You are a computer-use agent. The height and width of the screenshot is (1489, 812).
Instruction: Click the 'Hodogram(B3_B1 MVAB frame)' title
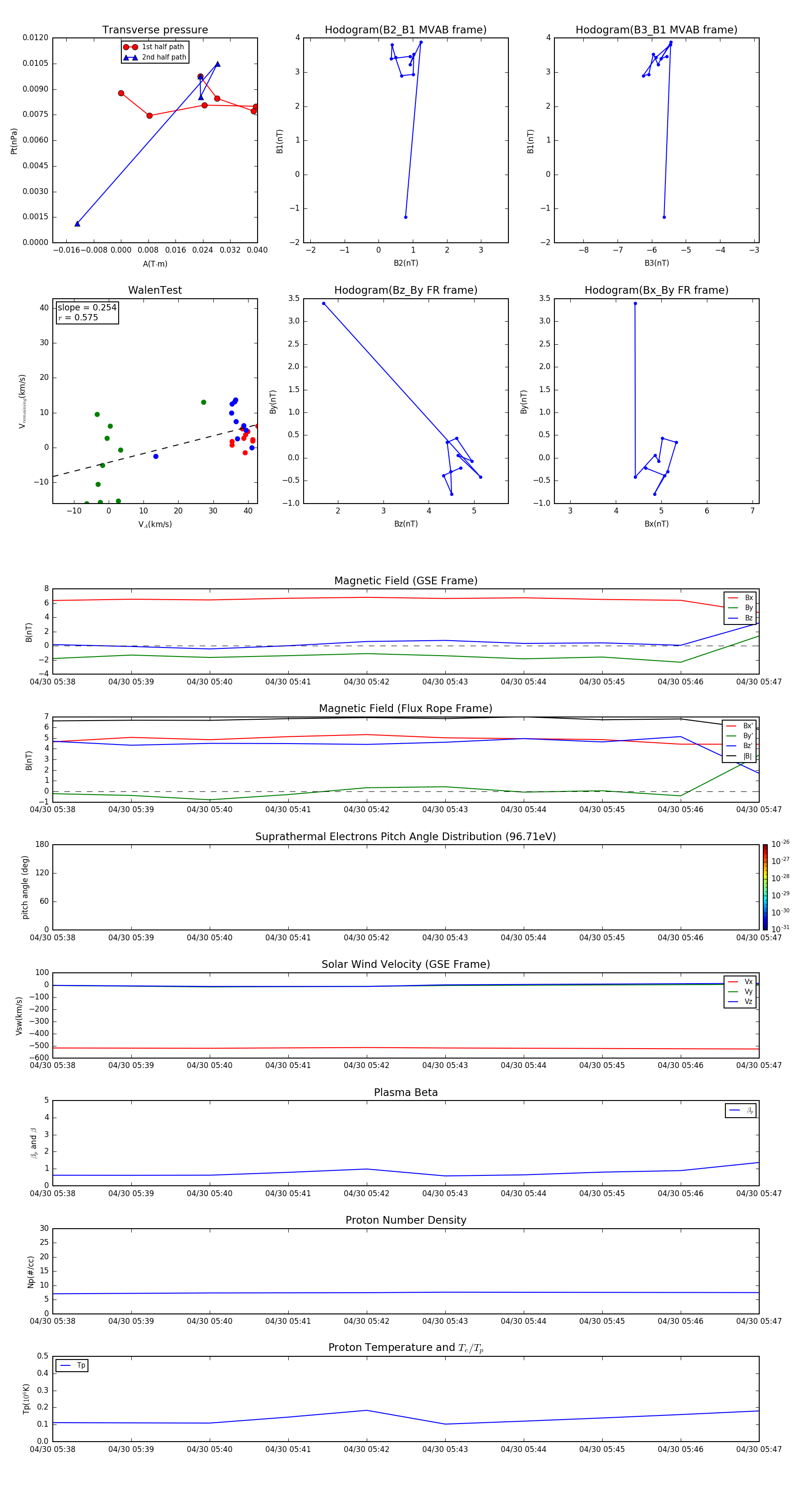click(656, 30)
